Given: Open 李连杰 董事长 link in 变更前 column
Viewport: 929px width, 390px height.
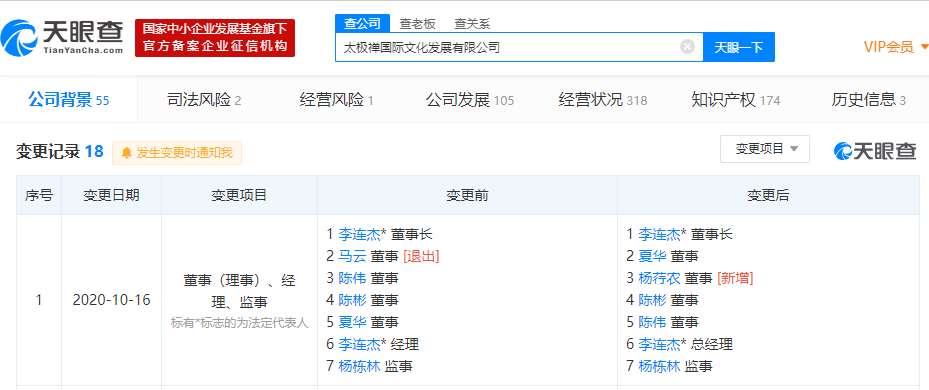Looking at the screenshot, I should (359, 234).
